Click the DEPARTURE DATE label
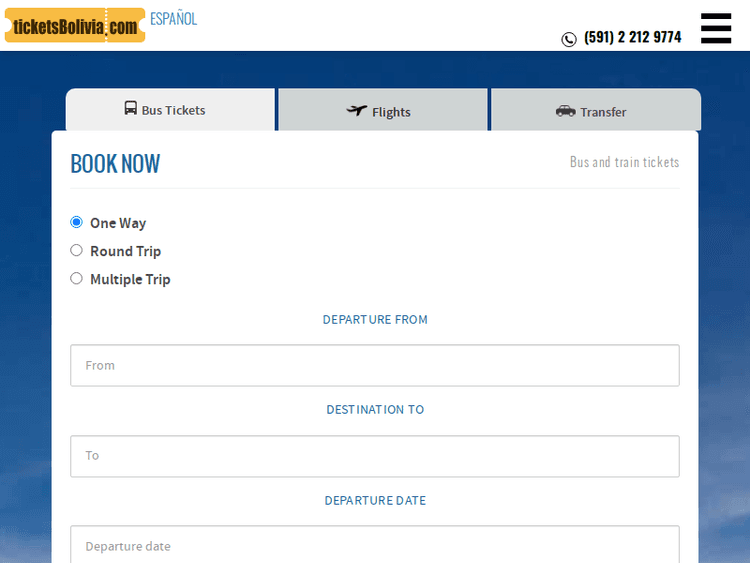750x563 pixels. click(375, 500)
